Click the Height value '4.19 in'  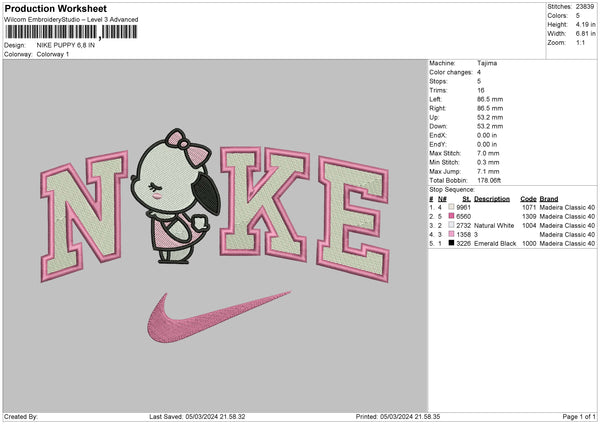585,24
